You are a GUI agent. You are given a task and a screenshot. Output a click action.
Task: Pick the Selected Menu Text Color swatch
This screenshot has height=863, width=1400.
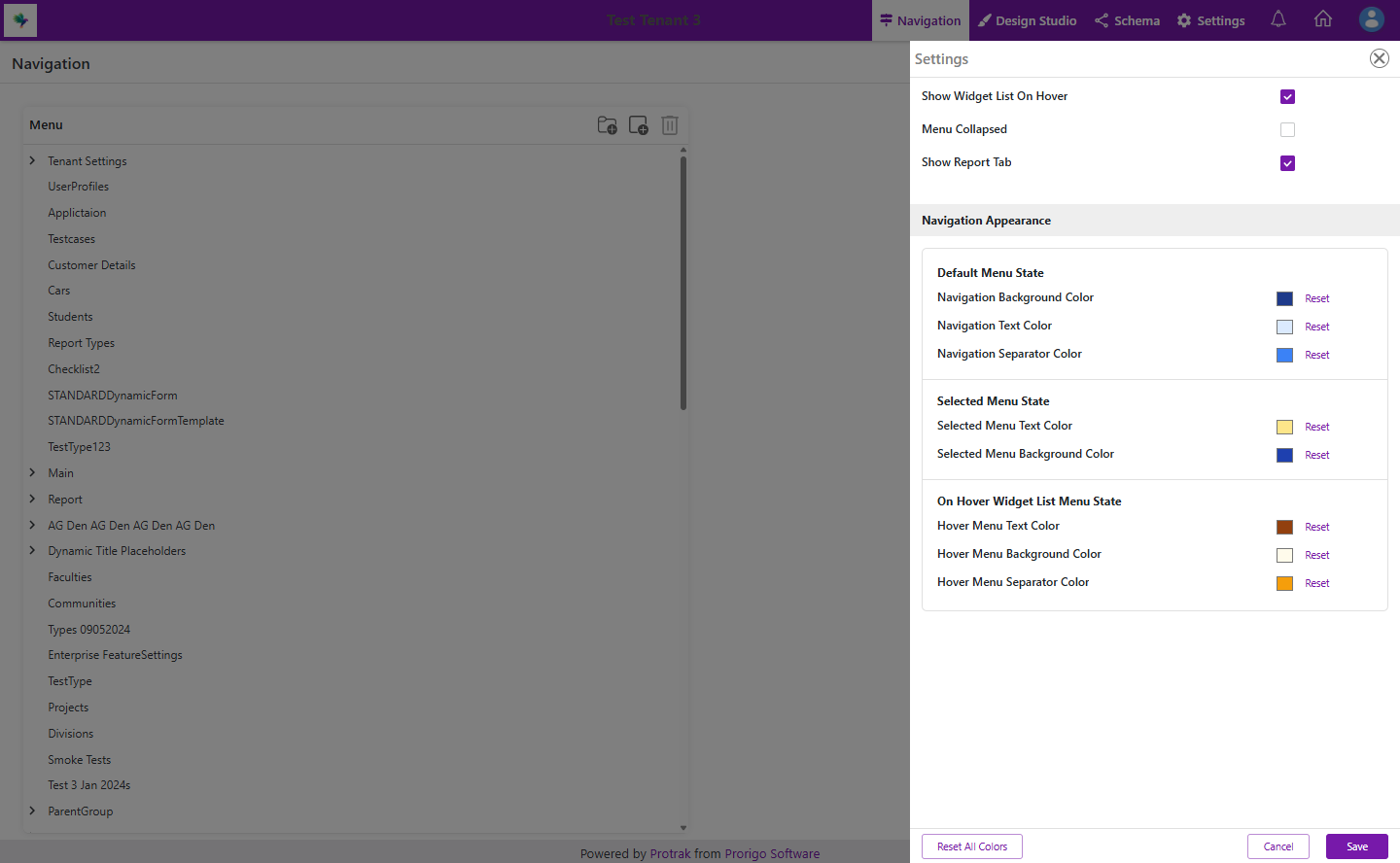[x=1284, y=427]
